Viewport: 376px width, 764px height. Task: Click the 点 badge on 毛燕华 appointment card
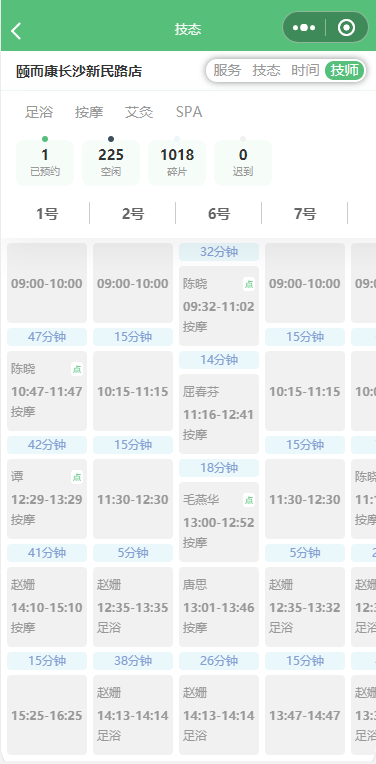(x=249, y=500)
